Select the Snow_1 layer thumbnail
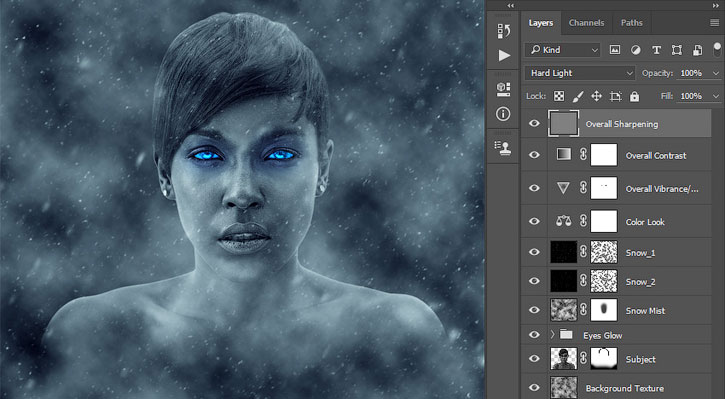Screen dimensions: 725x399 [x=564, y=252]
